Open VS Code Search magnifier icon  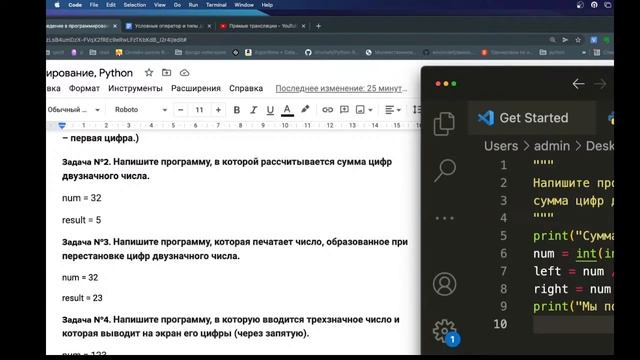tap(444, 170)
